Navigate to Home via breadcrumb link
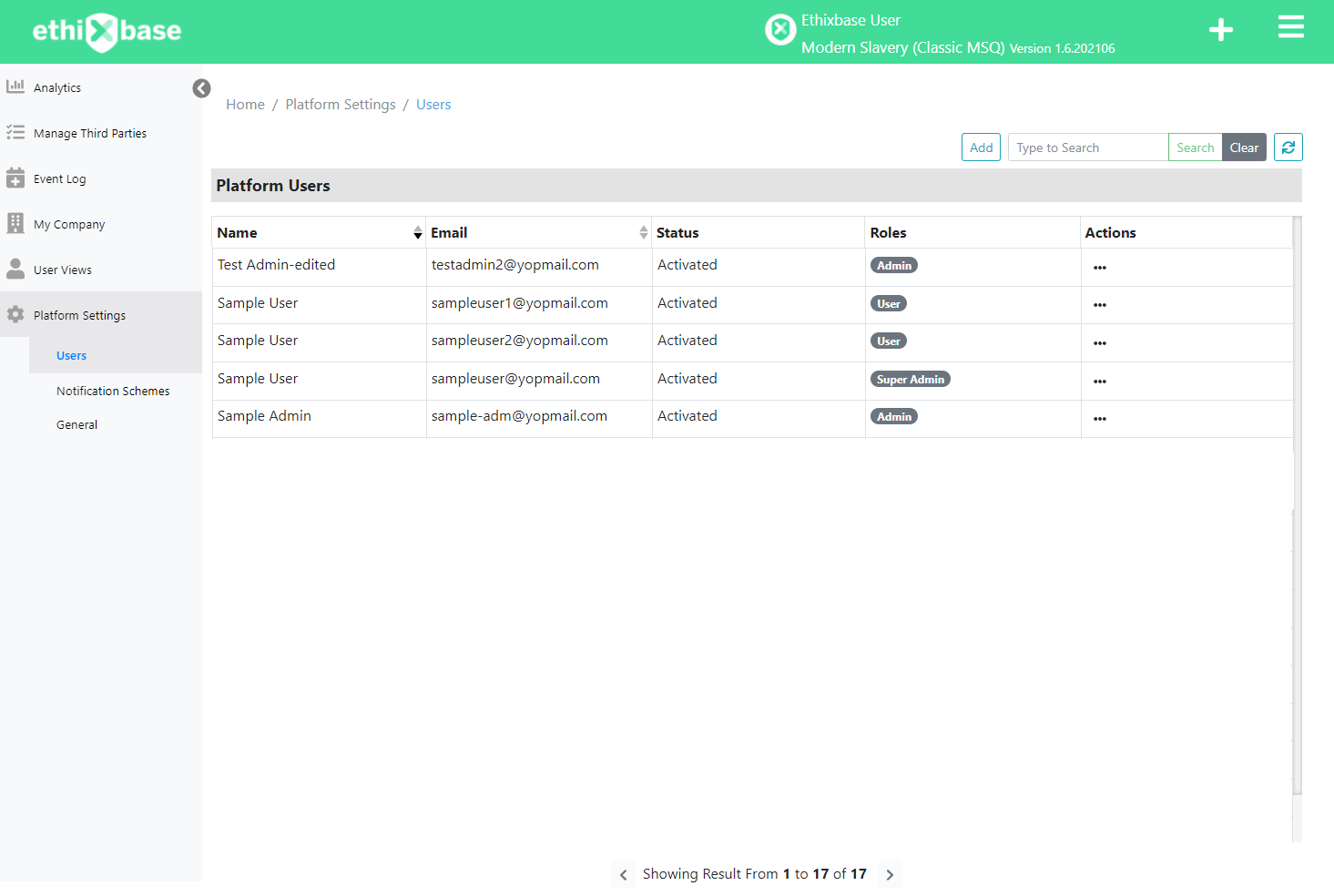Image resolution: width=1334 pixels, height=896 pixels. (244, 104)
